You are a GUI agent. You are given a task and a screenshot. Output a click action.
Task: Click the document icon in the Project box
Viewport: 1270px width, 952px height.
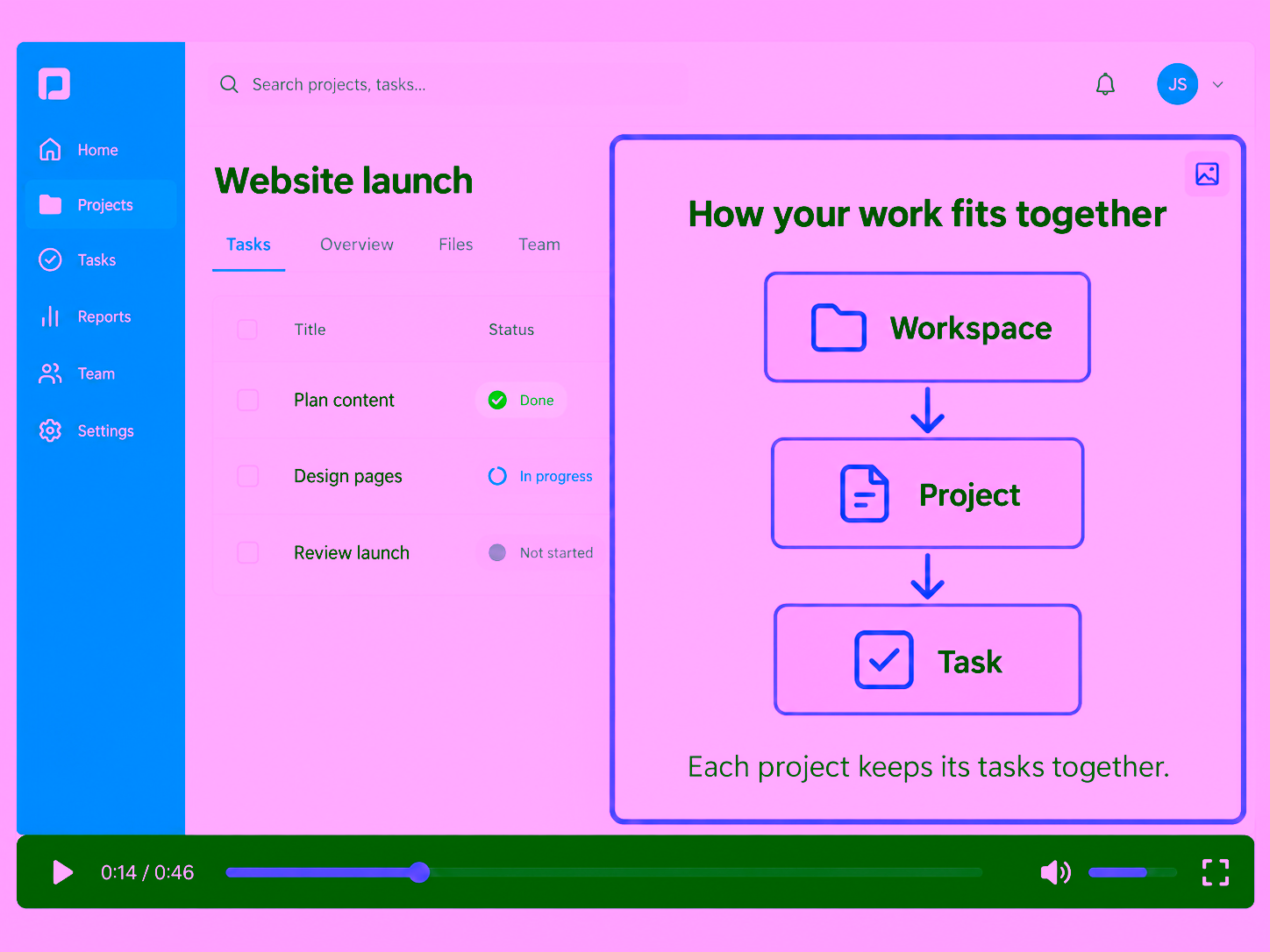865,494
